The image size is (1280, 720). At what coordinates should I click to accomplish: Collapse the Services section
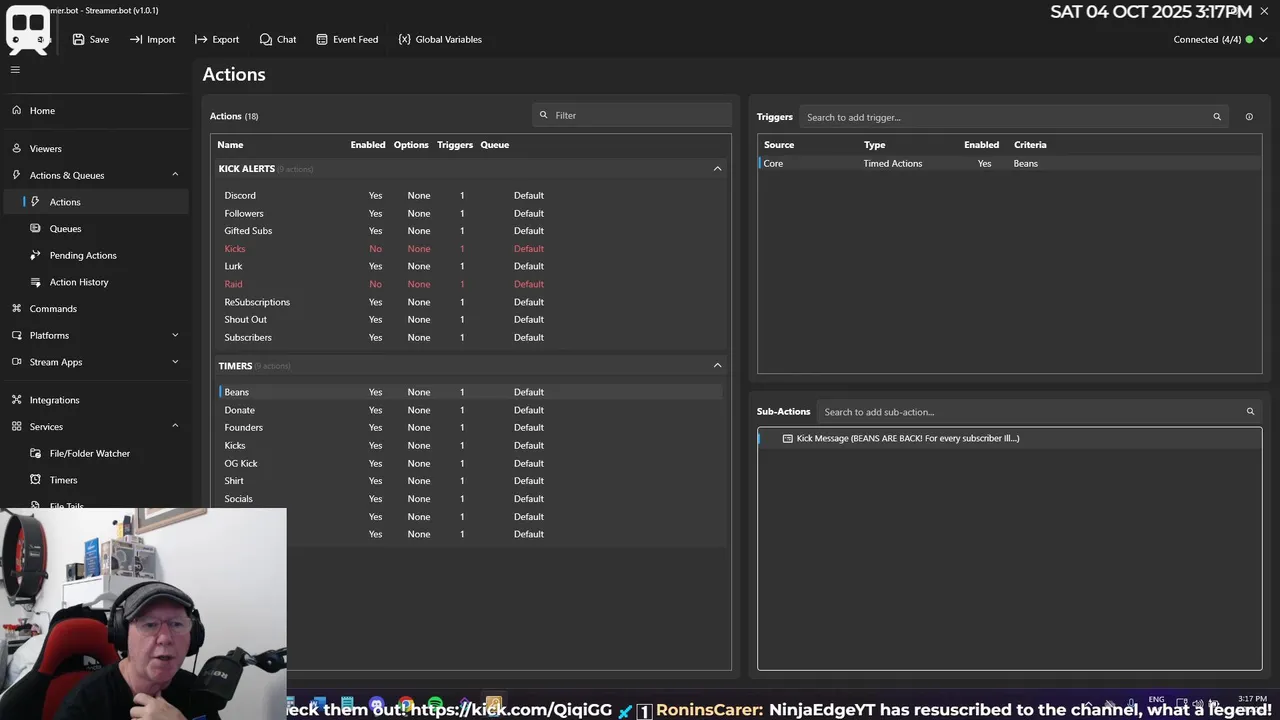(x=94, y=426)
